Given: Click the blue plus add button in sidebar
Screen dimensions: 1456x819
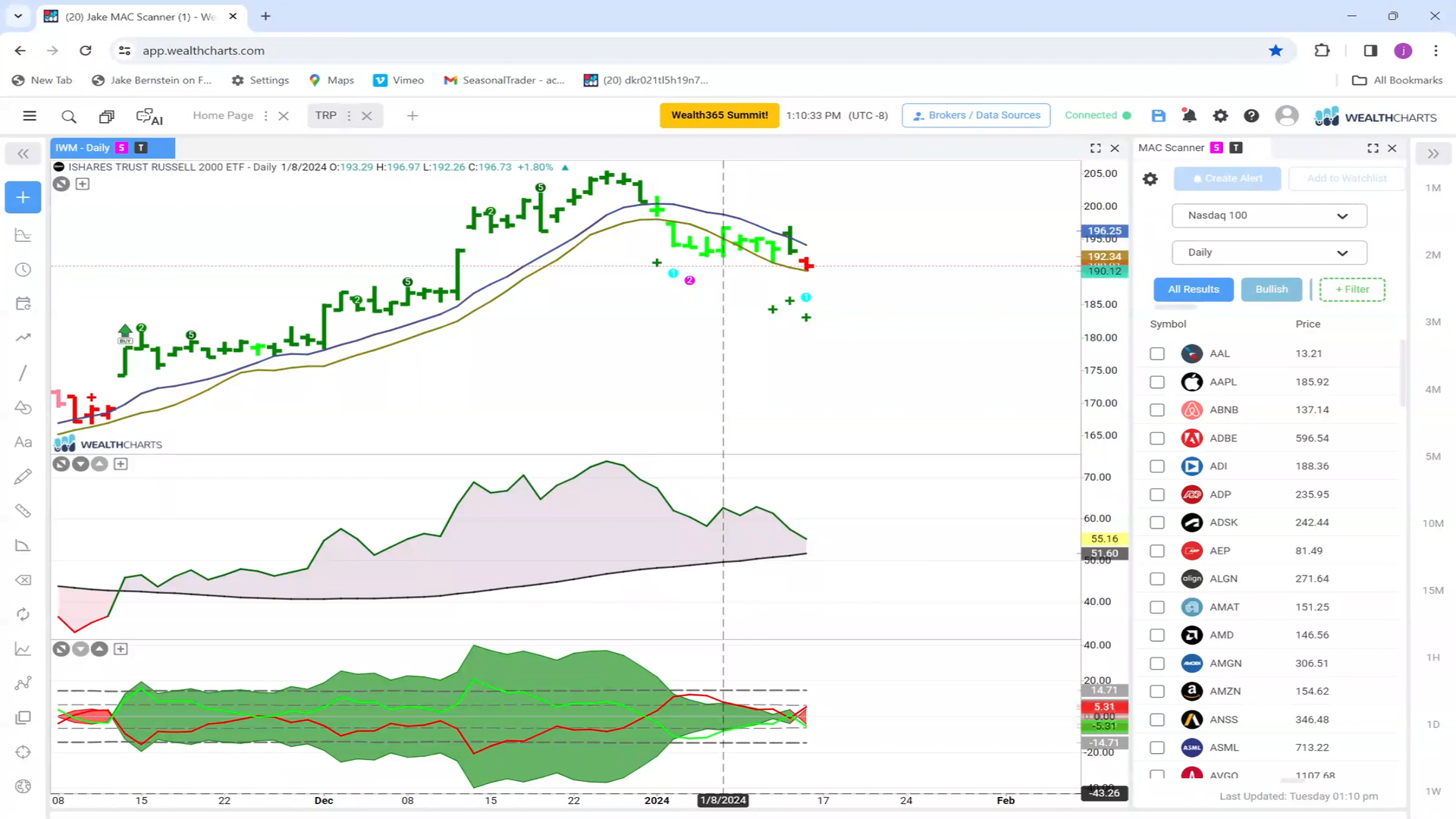Looking at the screenshot, I should pyautogui.click(x=23, y=197).
